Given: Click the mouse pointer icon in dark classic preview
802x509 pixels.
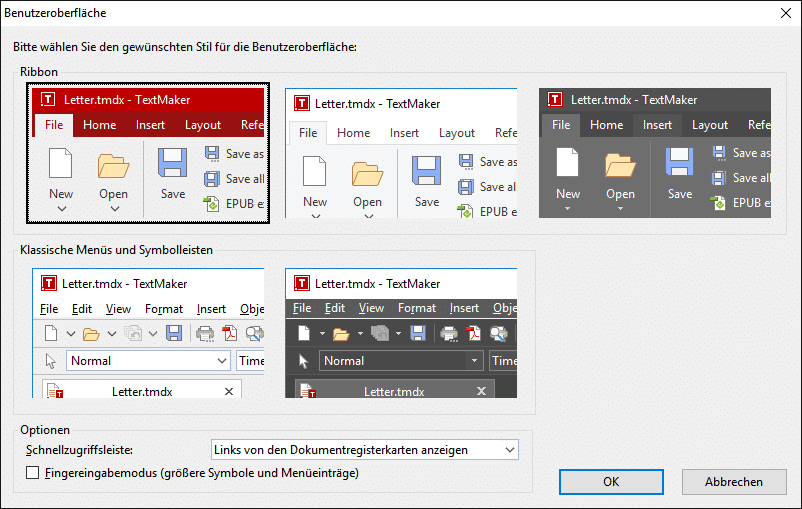Looking at the screenshot, I should (x=303, y=361).
